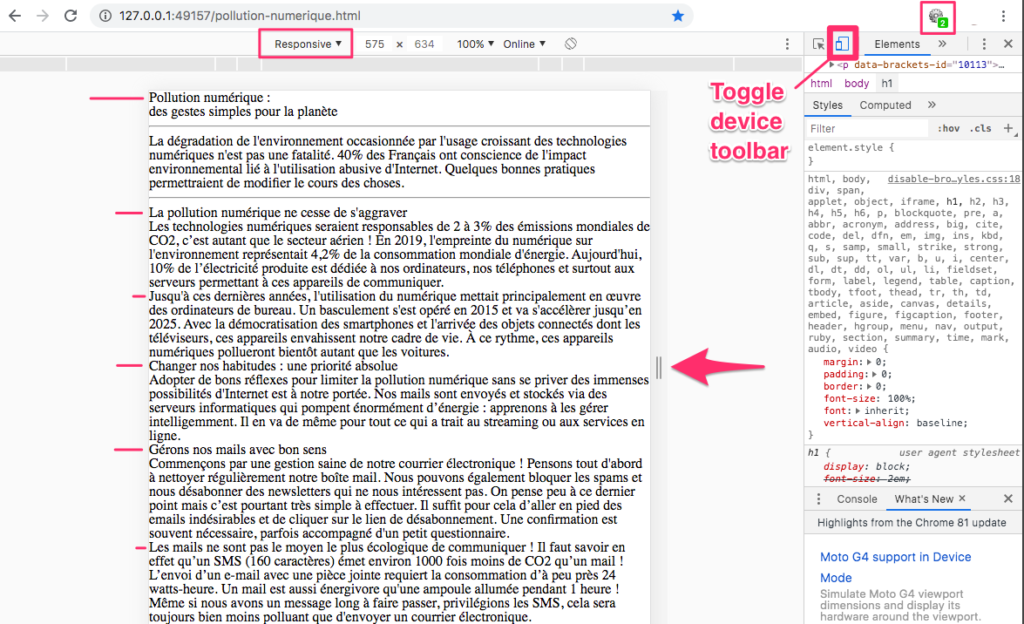Click 'Highlights from the Chrome 81 update' text

click(912, 522)
